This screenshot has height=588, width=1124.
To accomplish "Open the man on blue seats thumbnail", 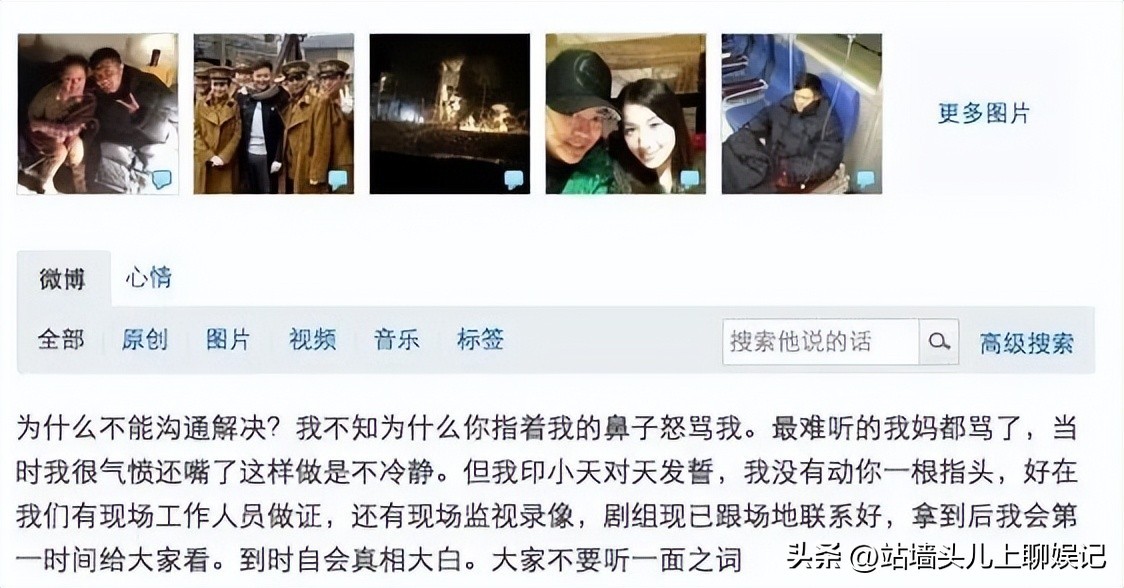I will (x=801, y=113).
